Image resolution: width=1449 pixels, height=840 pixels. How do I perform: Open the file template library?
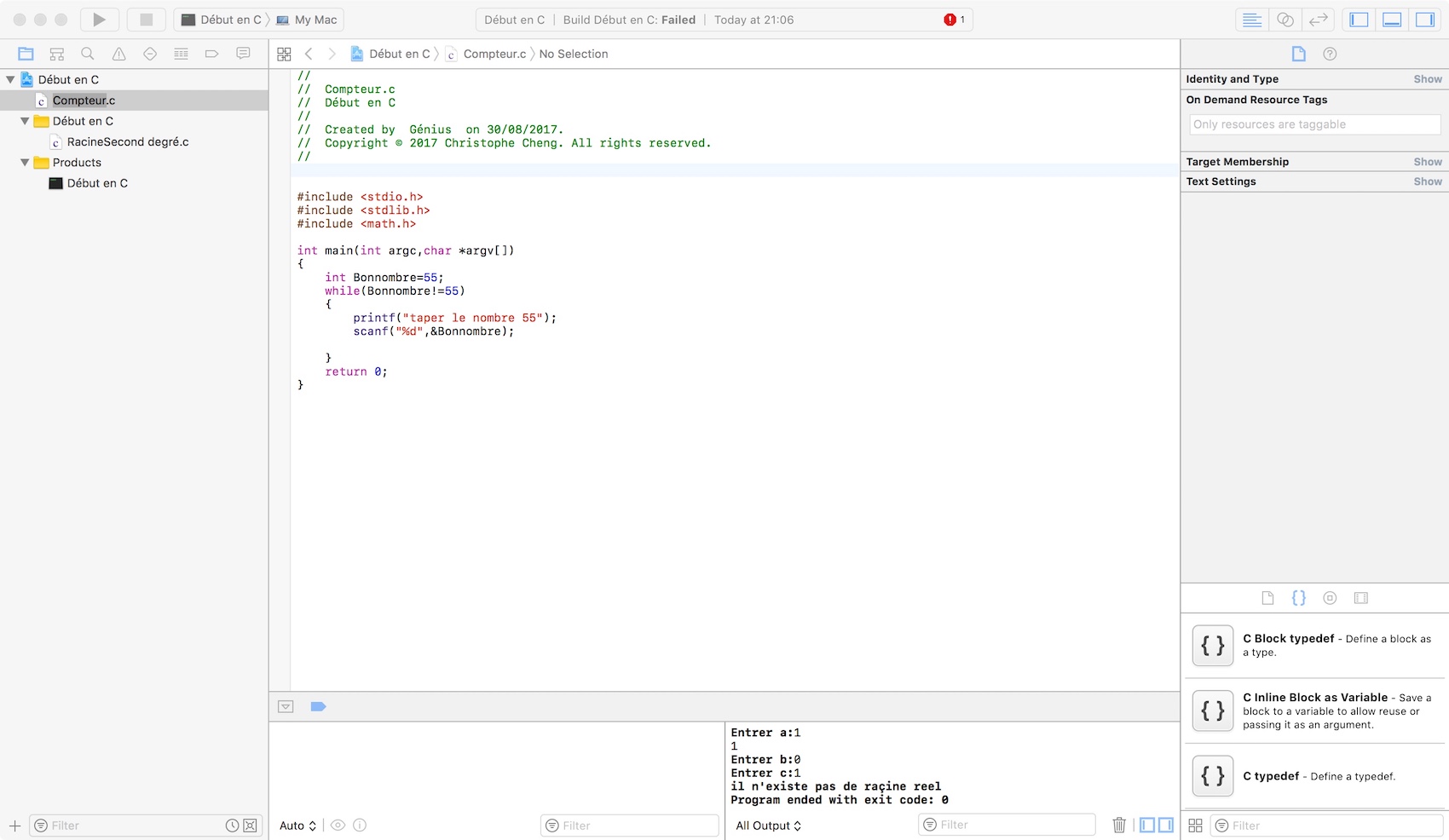coord(1267,598)
